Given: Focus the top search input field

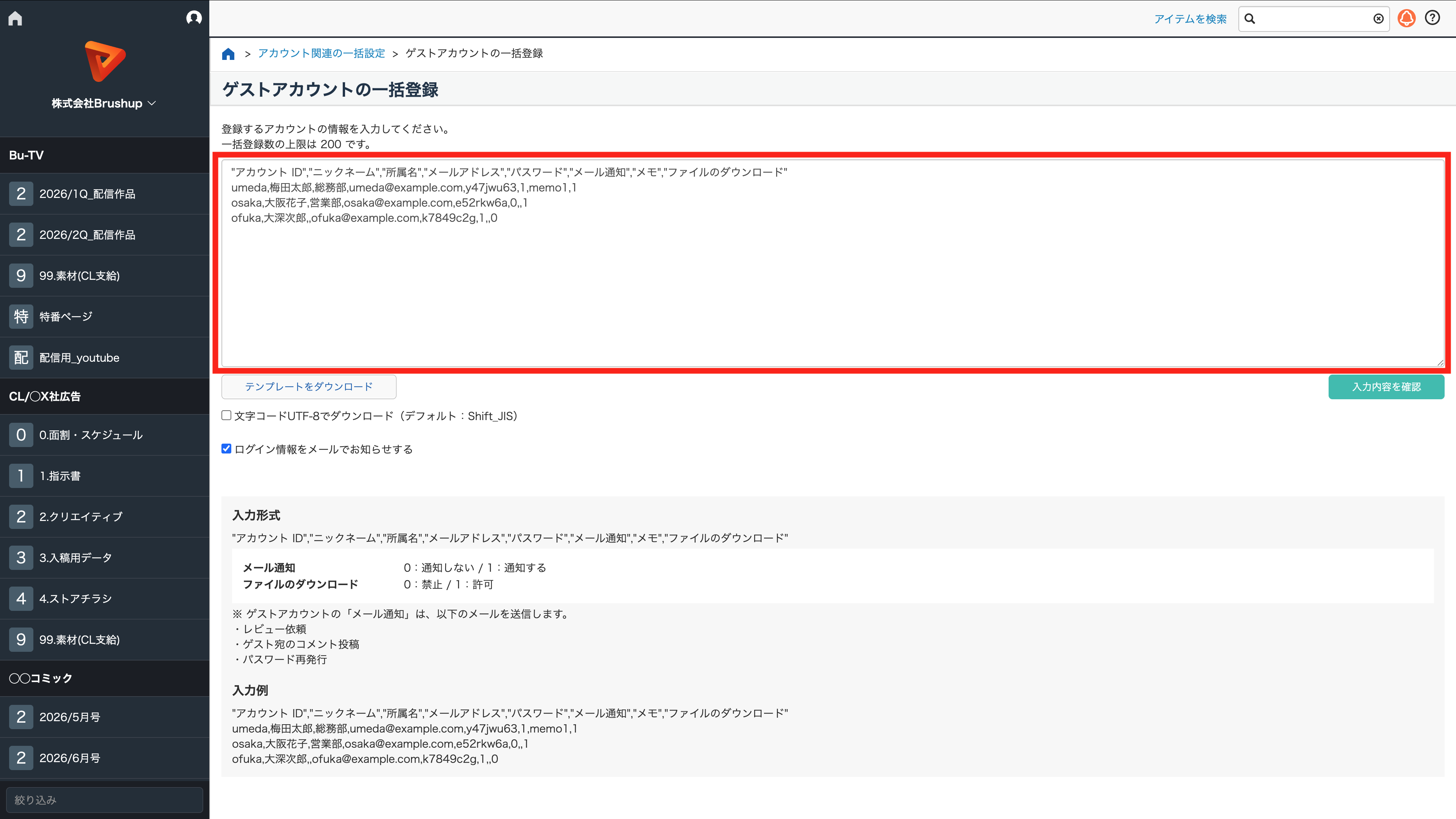Looking at the screenshot, I should click(x=1313, y=19).
